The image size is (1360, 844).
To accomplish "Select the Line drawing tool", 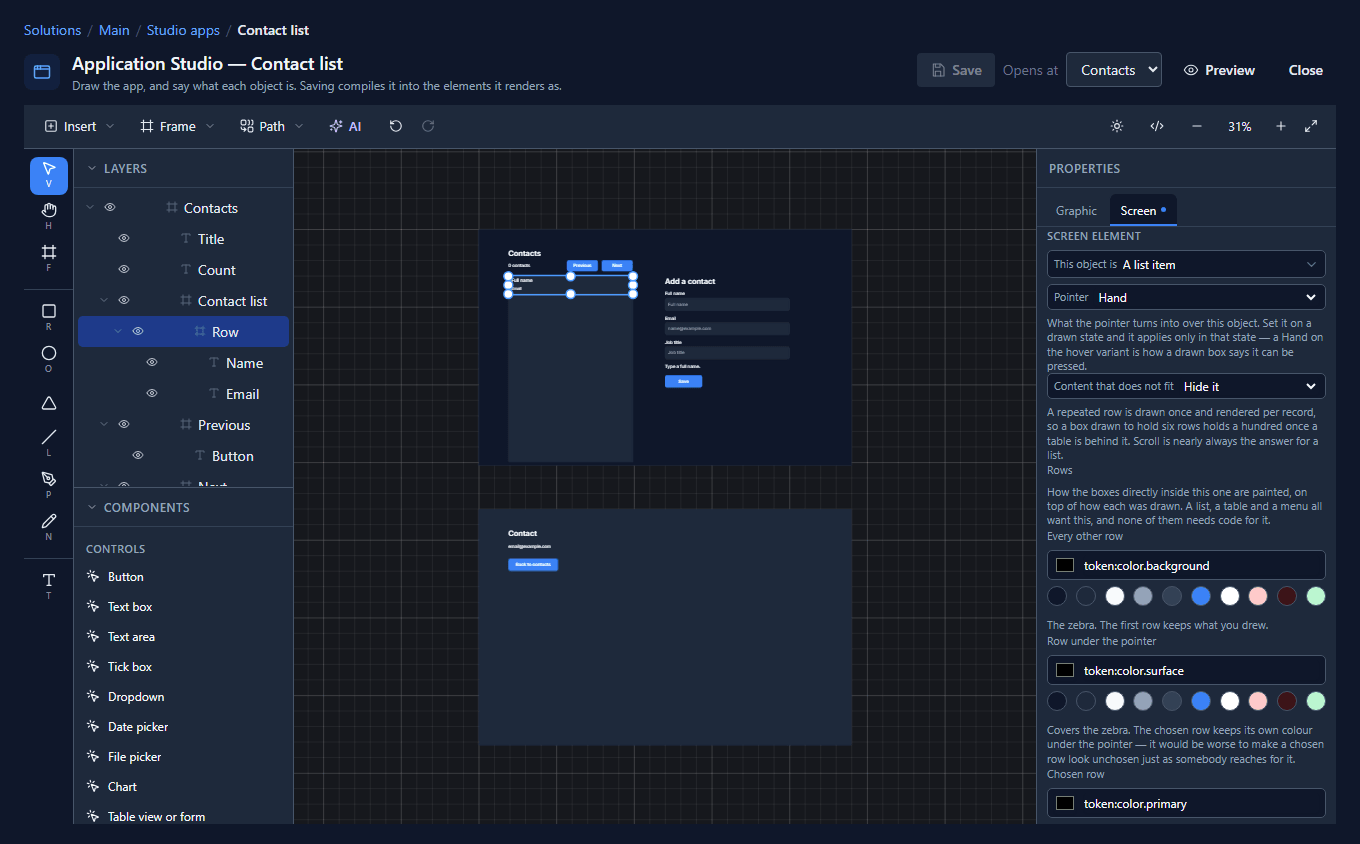I will [x=49, y=444].
